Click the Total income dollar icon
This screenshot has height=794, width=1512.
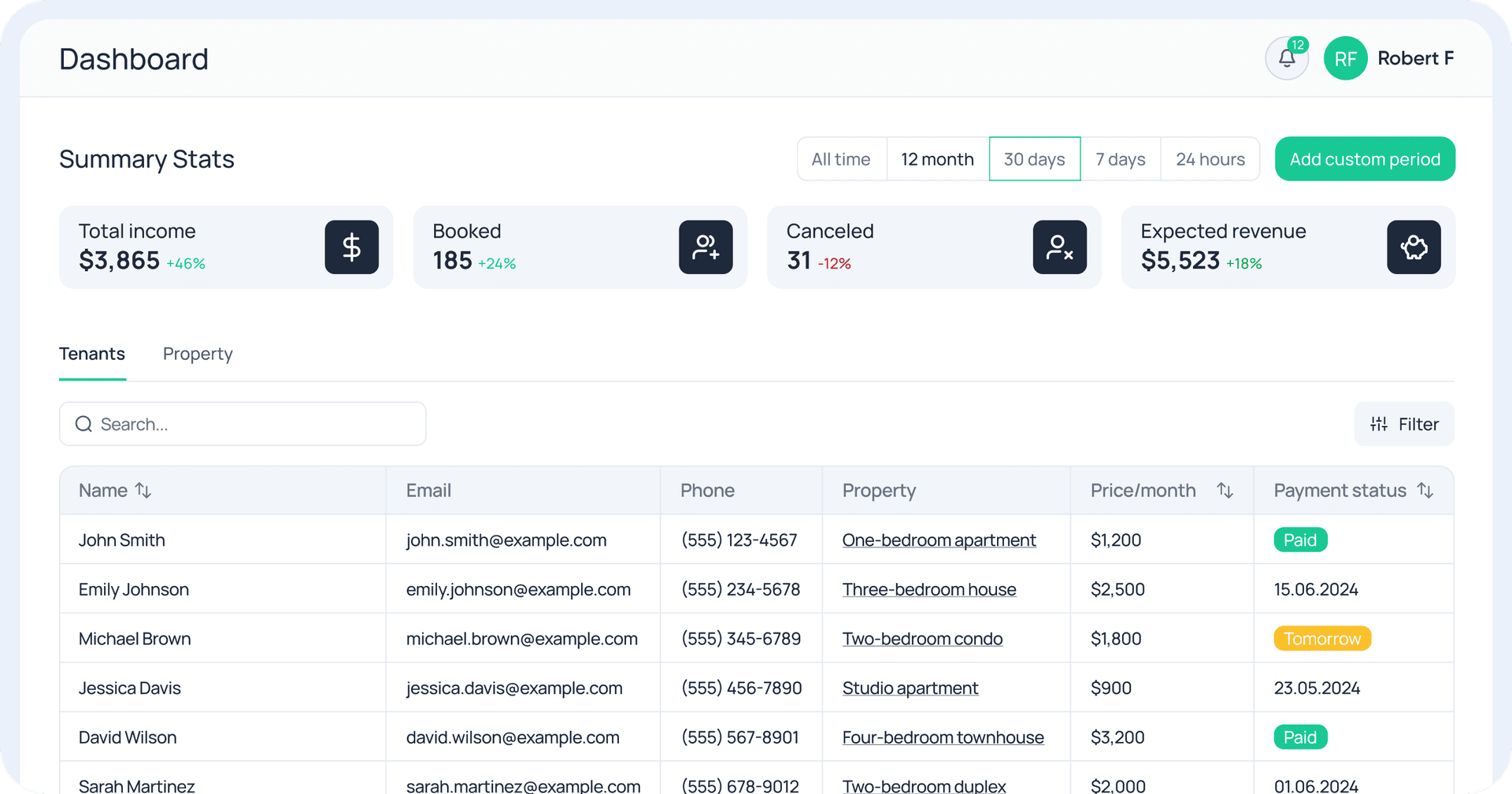351,247
